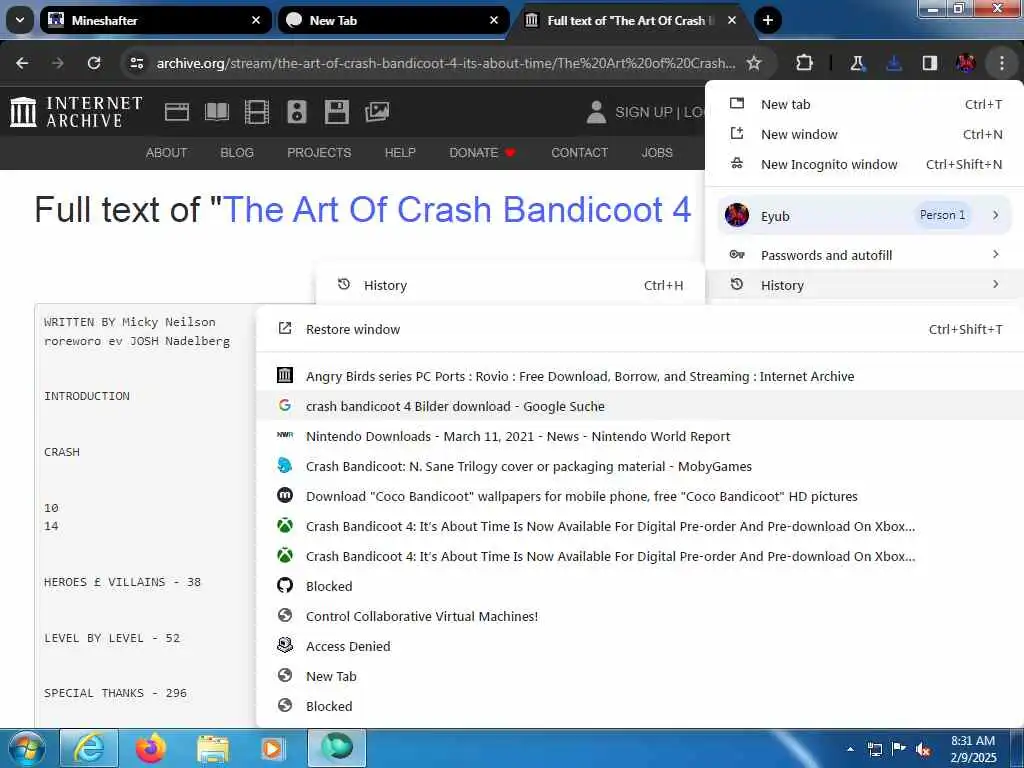
Task: Reopen N. Sane Trilogy MobyGames page
Action: pyautogui.click(x=640, y=466)
